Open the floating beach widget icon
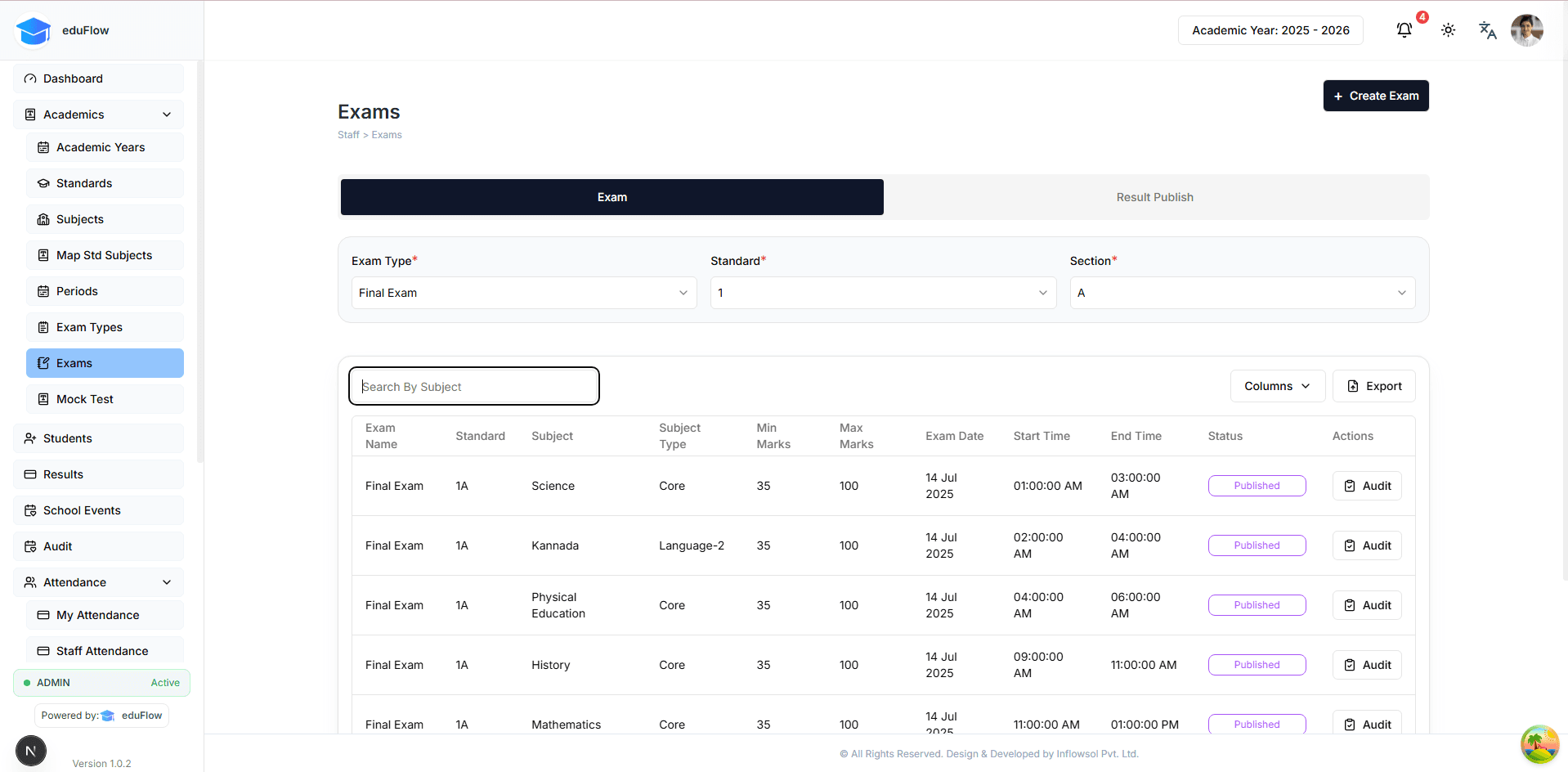The height and width of the screenshot is (772, 1568). pos(1539,744)
